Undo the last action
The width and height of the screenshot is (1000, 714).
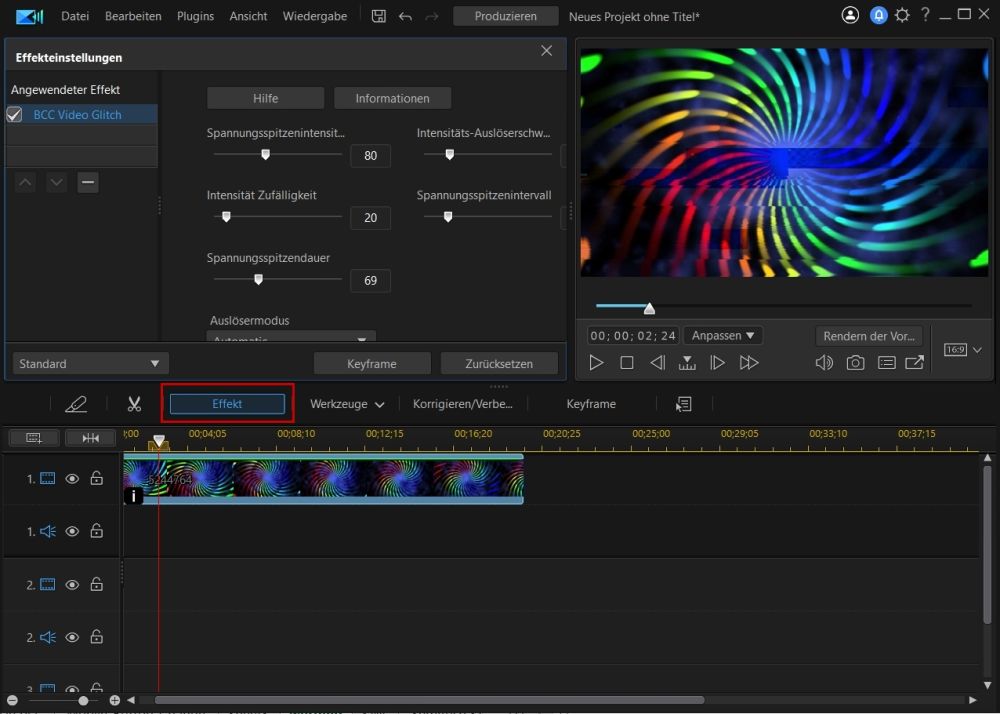[405, 17]
